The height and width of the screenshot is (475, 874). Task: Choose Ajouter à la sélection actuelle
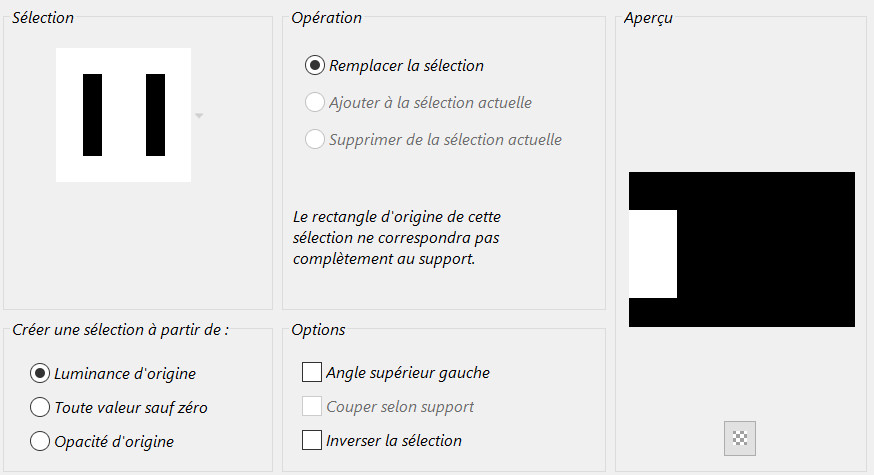point(315,102)
